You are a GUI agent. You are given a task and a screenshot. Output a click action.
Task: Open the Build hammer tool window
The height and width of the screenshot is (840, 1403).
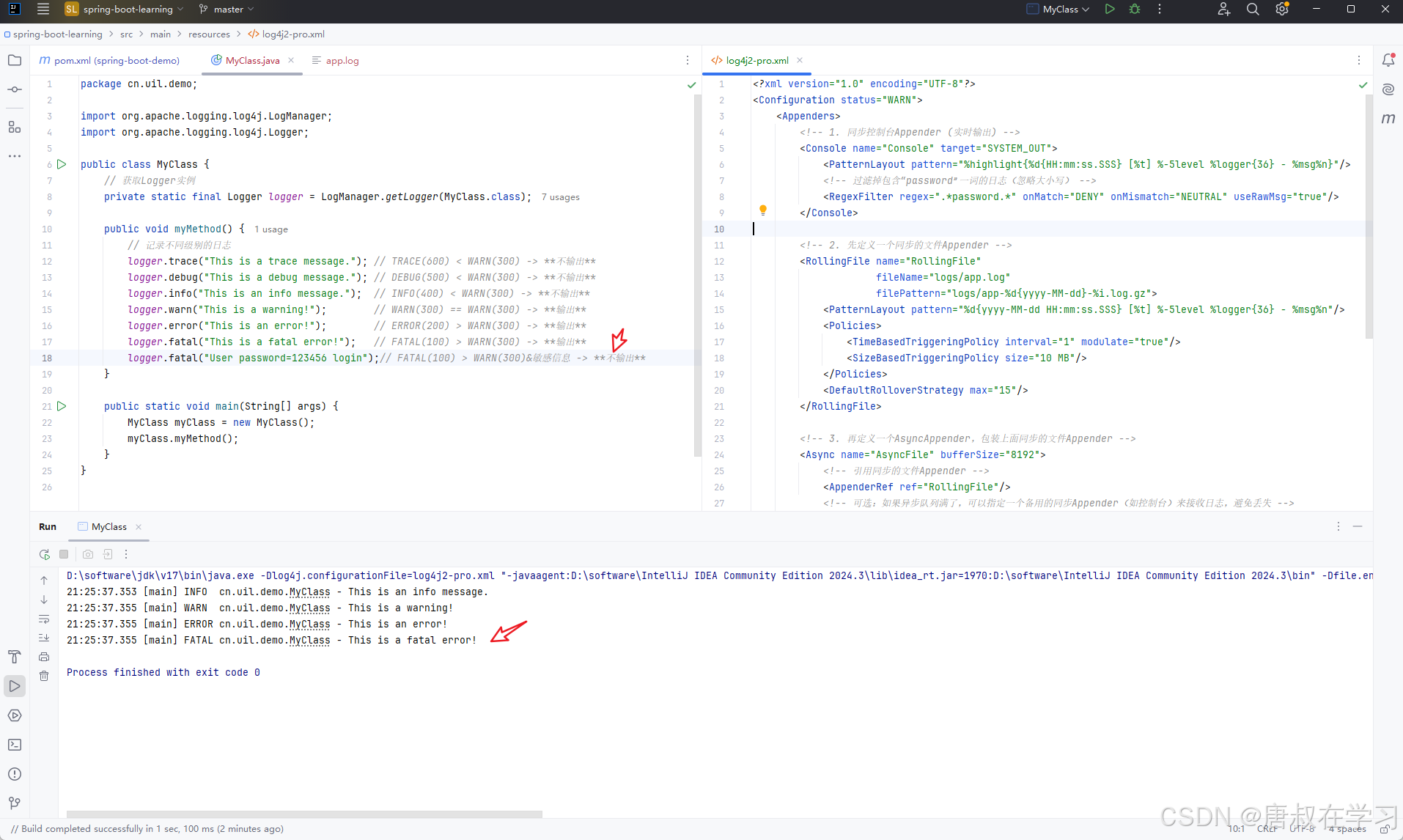(15, 657)
